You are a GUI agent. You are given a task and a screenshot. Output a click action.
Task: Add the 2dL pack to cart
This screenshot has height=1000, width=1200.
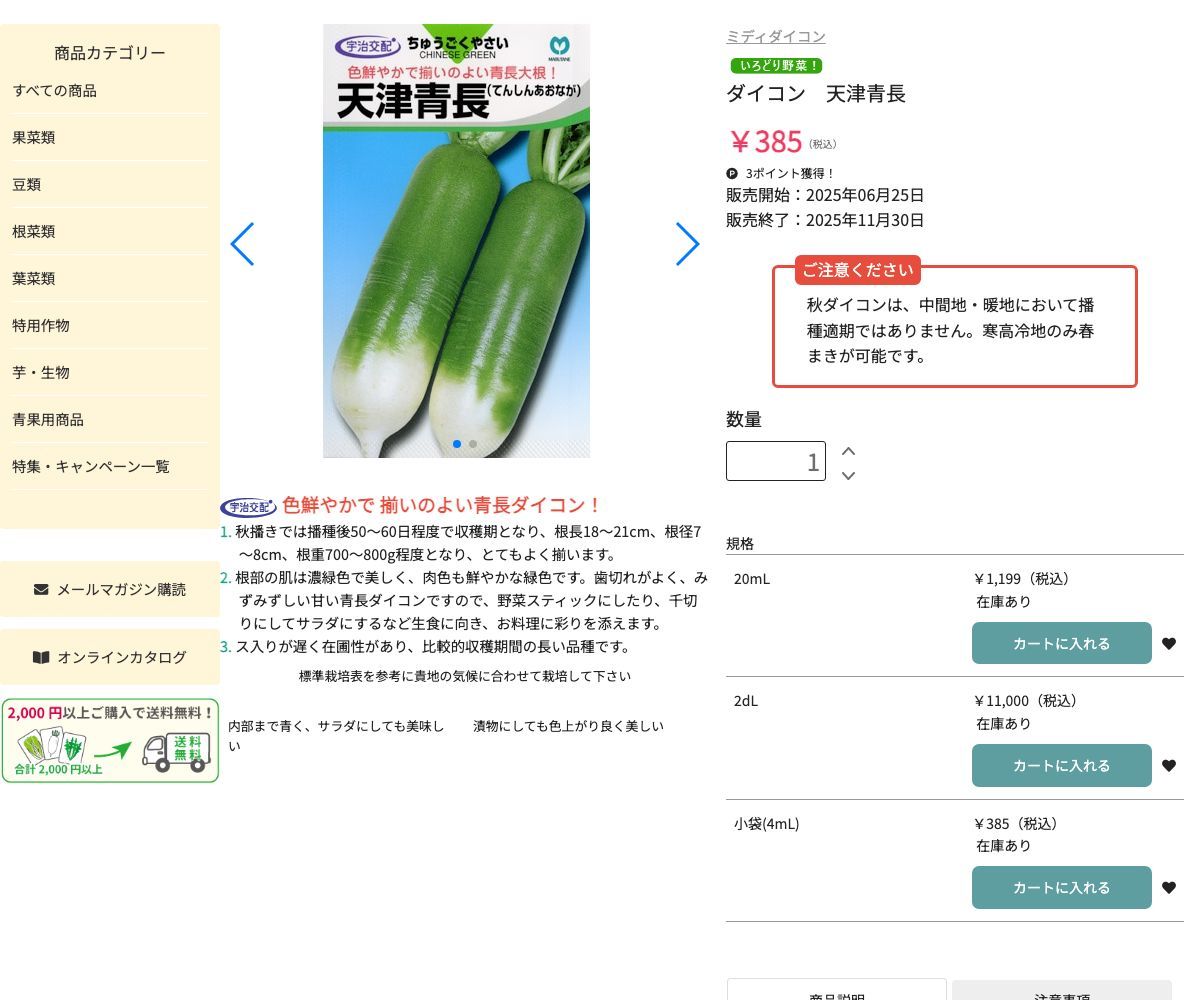1061,765
